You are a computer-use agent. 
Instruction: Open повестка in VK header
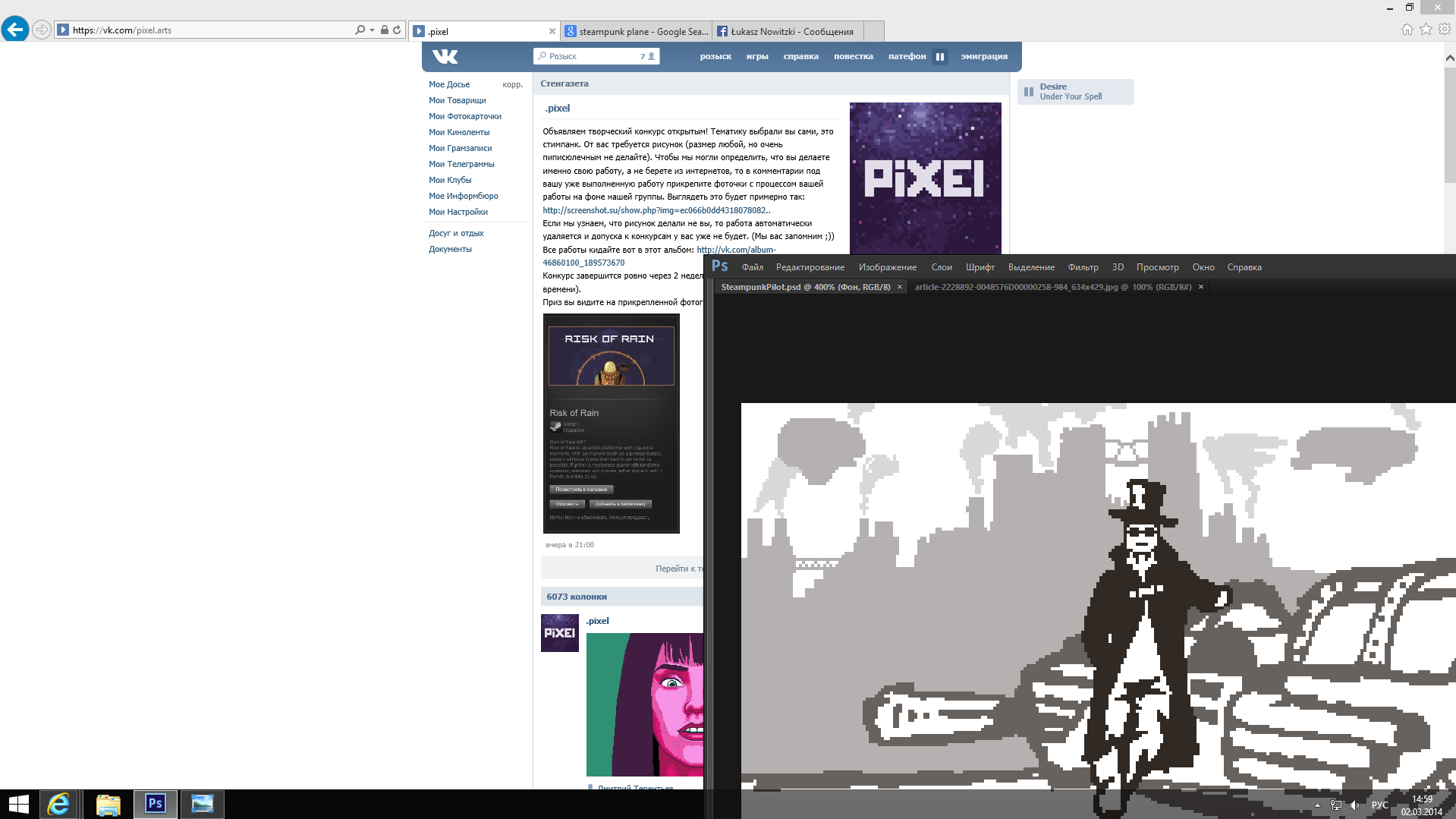pyautogui.click(x=854, y=56)
